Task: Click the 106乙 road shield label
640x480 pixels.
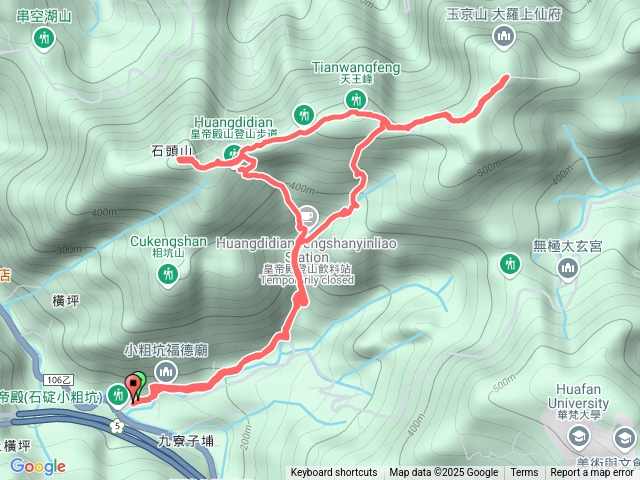Action: [x=59, y=380]
